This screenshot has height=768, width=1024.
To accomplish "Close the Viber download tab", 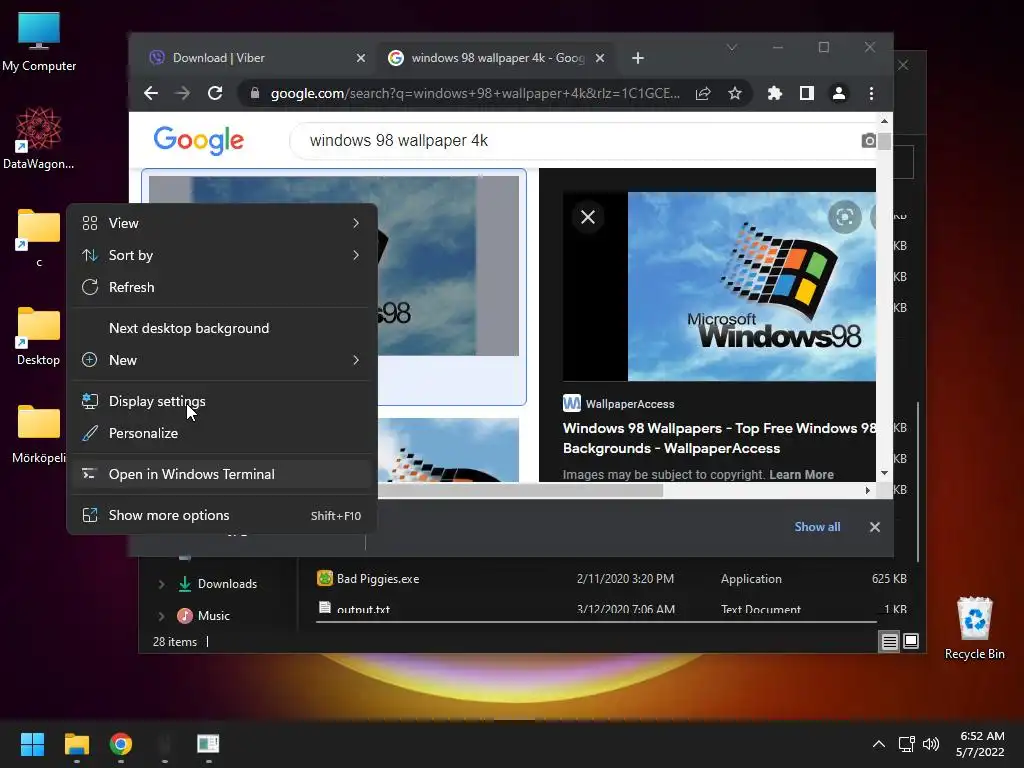I will pos(360,58).
